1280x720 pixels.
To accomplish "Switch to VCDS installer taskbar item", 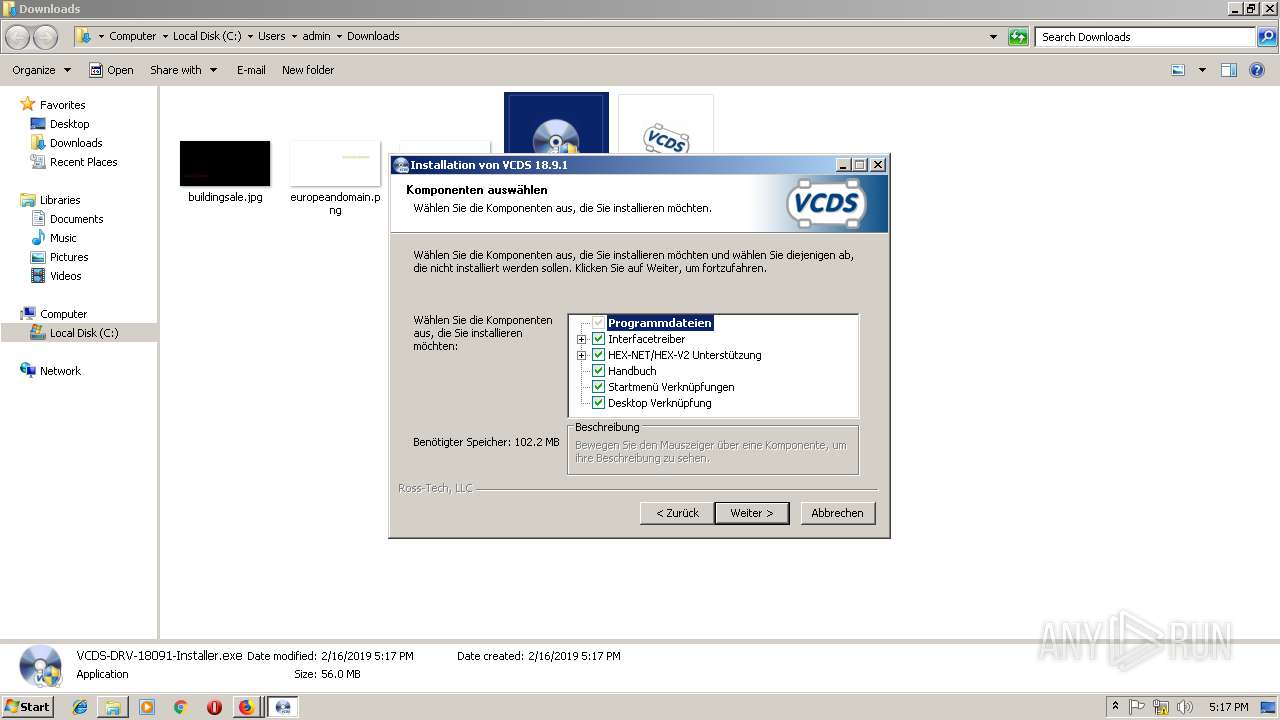I will [283, 707].
